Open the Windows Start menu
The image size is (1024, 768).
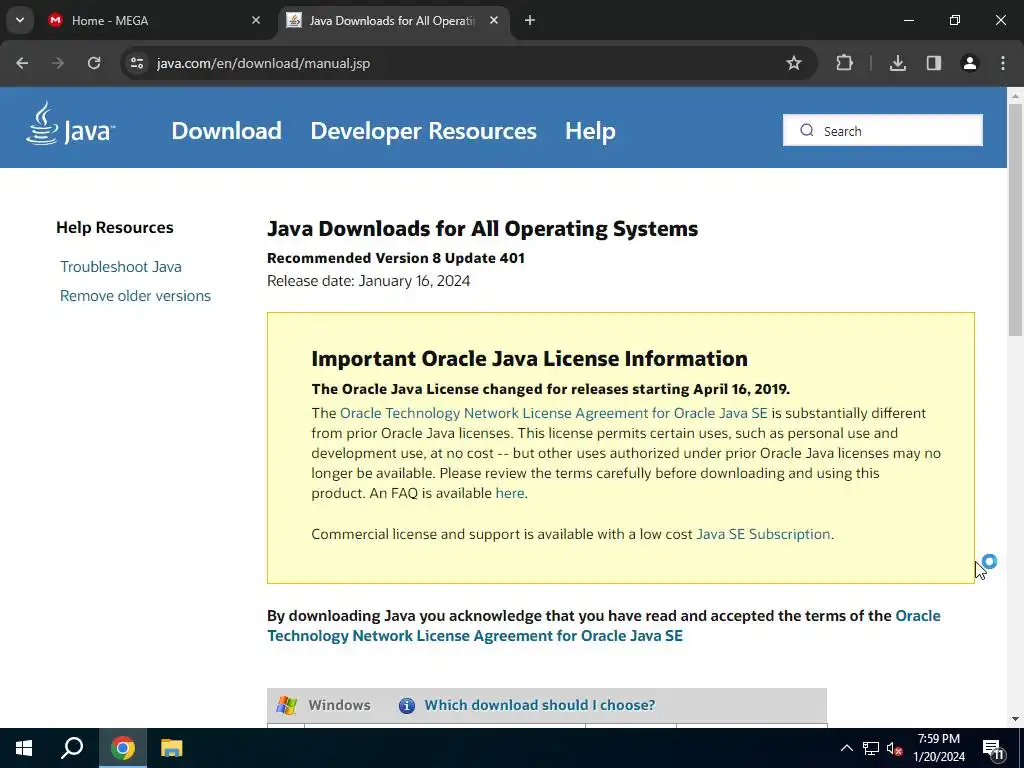pyautogui.click(x=24, y=748)
